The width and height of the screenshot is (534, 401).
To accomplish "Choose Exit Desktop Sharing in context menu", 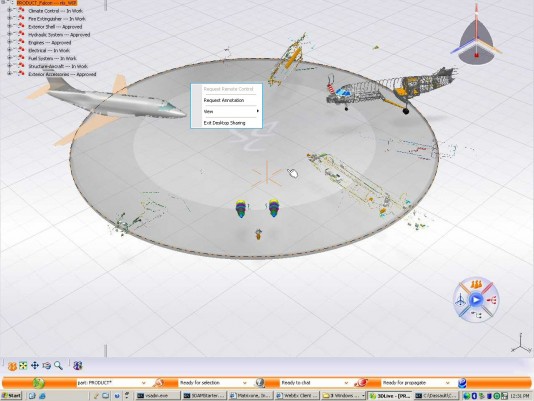I will coord(224,123).
